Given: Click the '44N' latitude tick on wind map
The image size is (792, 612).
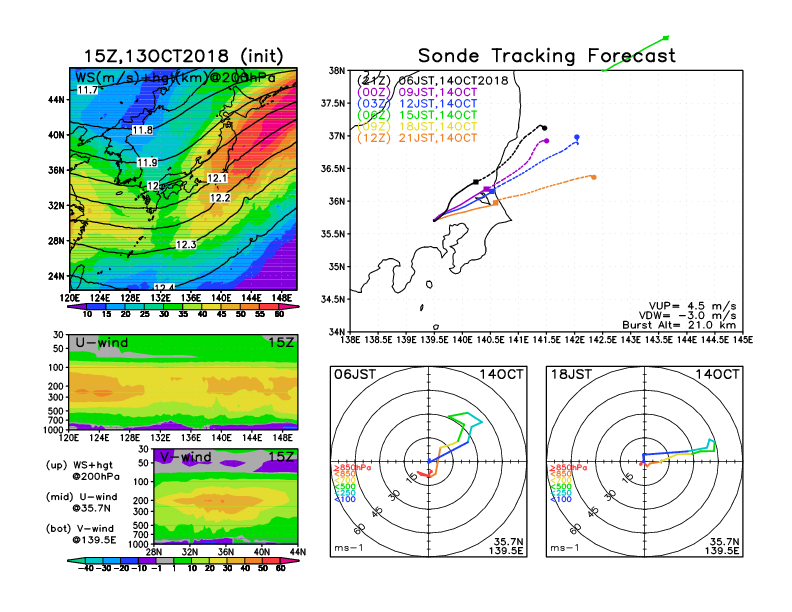Looking at the screenshot, I should (x=57, y=99).
